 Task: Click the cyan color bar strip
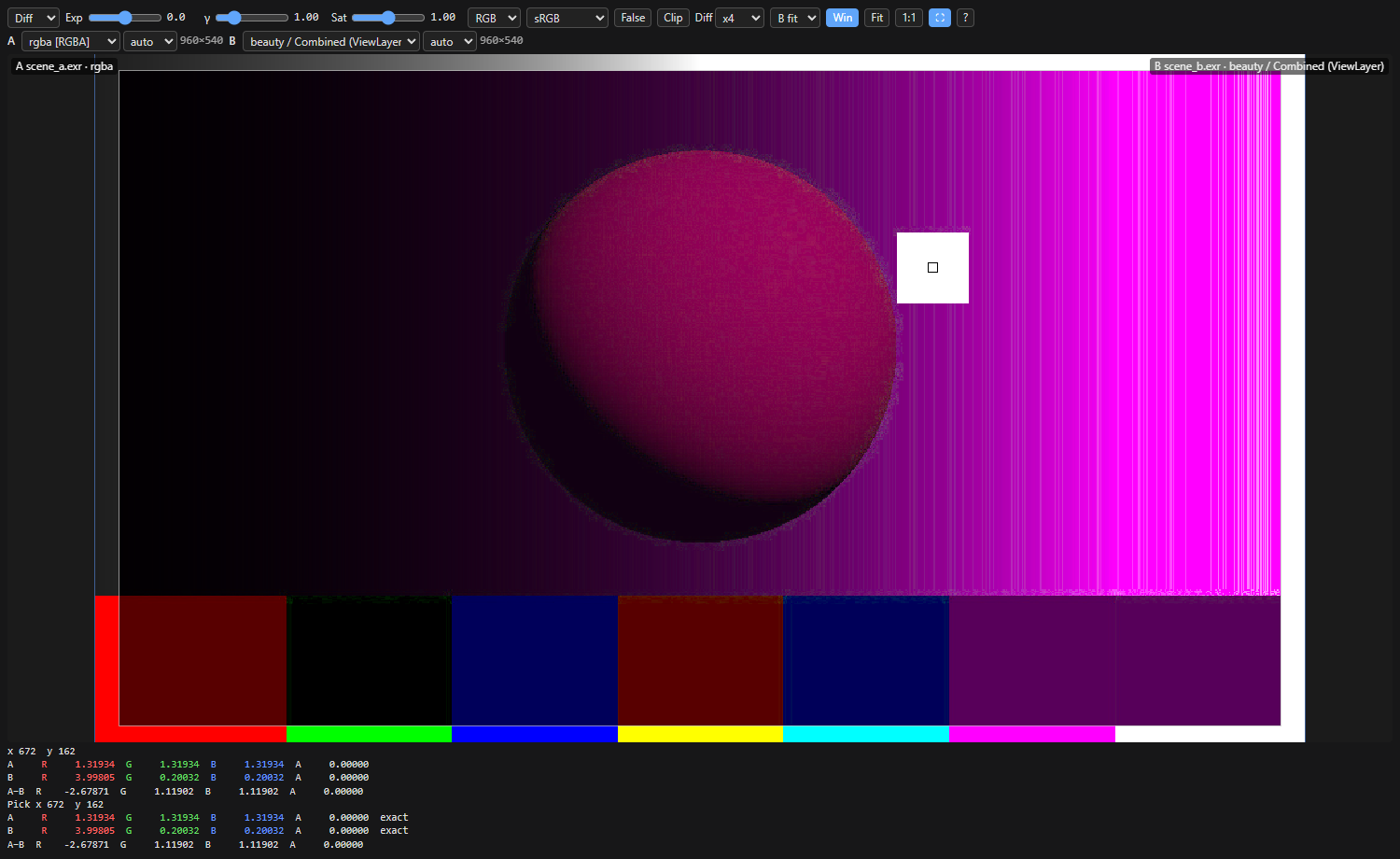point(866,734)
